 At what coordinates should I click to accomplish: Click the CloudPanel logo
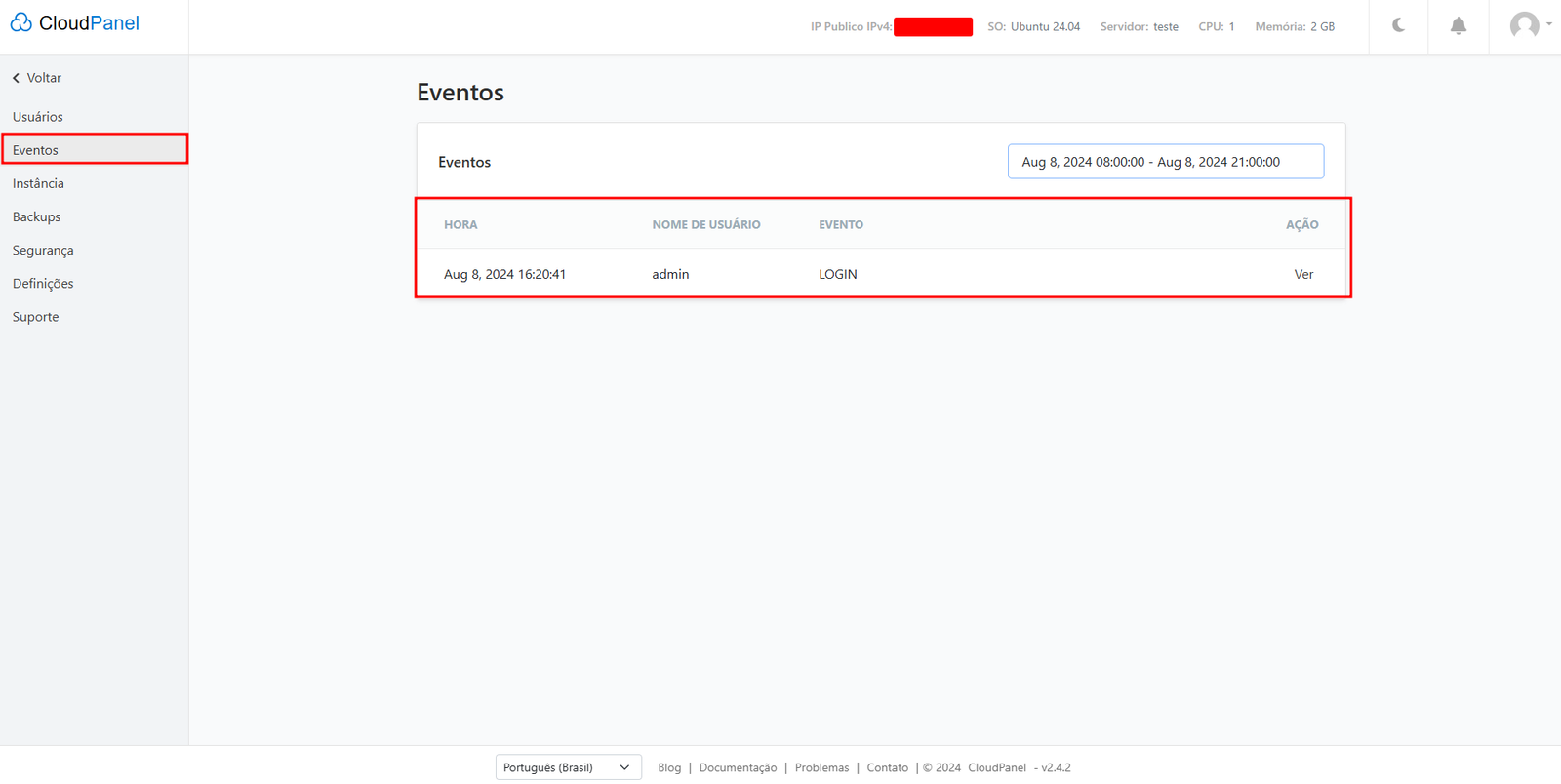[x=75, y=23]
